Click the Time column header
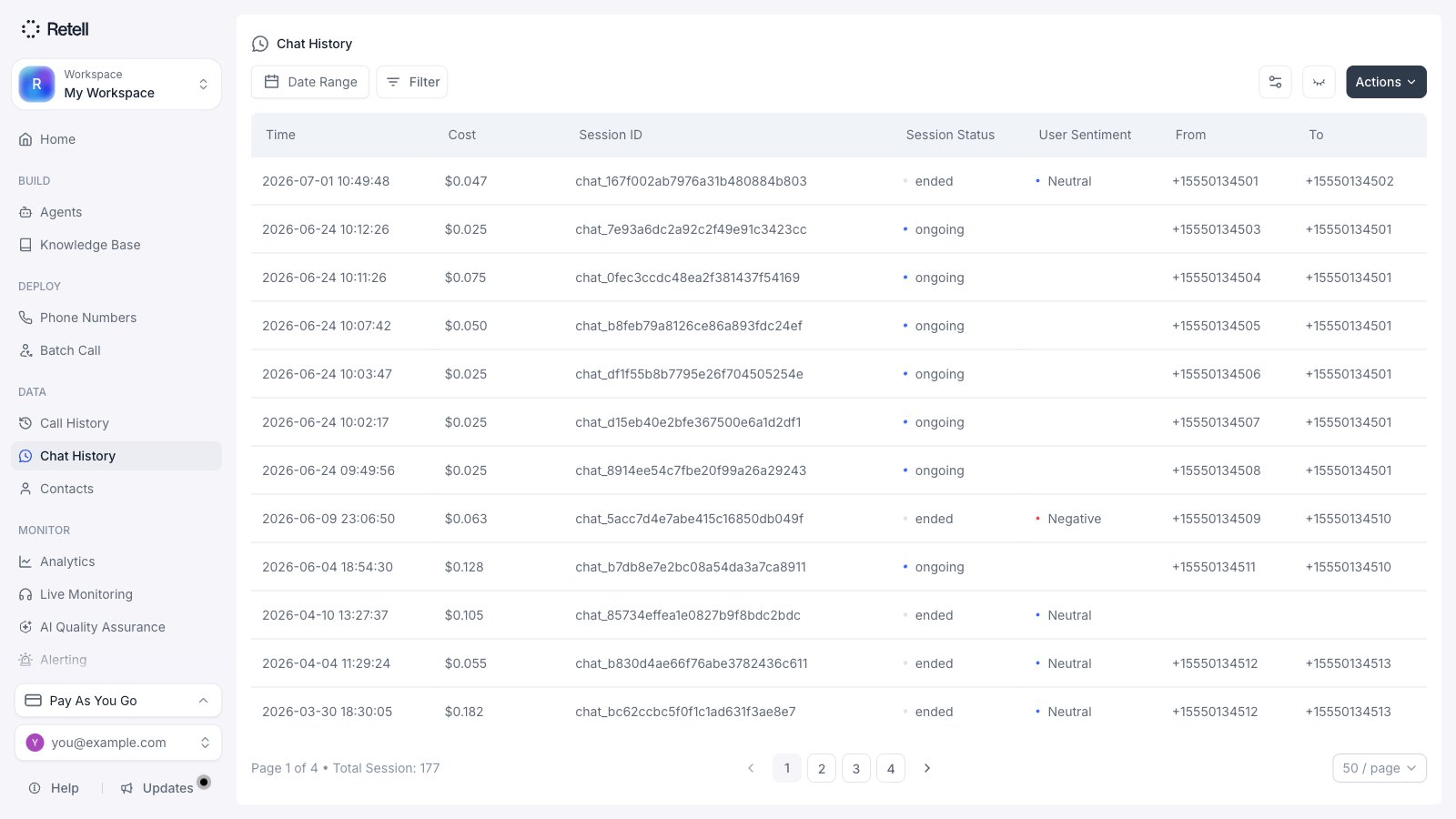This screenshot has width=1456, height=819. tap(280, 135)
